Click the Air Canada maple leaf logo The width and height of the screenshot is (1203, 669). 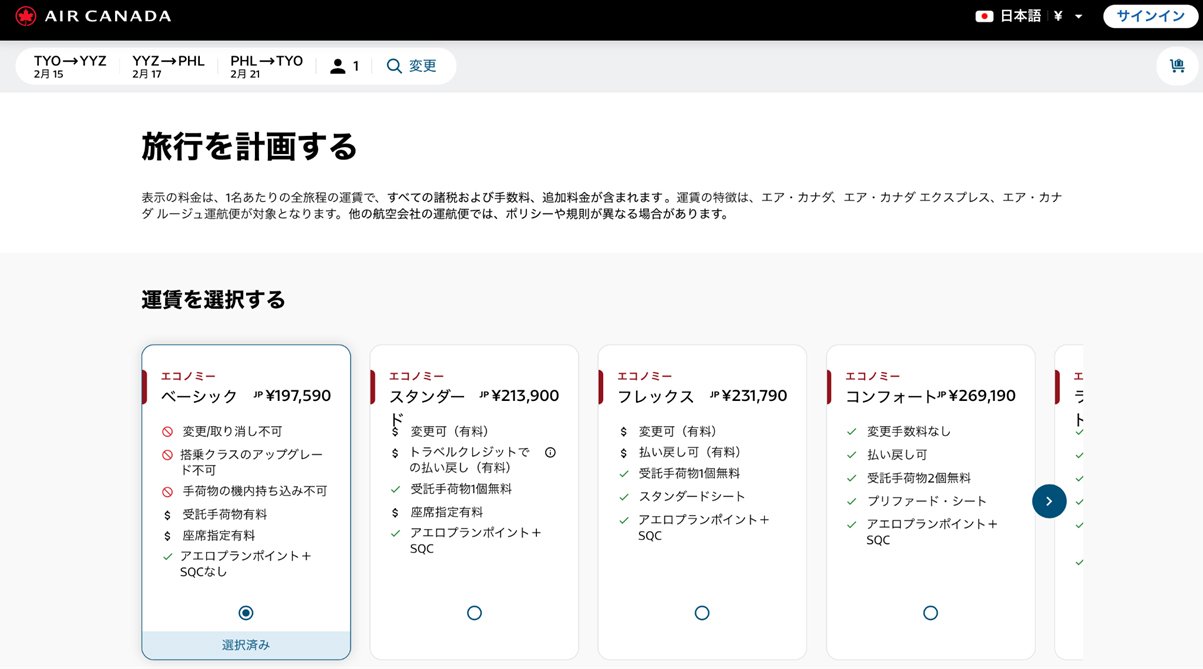click(x=26, y=16)
